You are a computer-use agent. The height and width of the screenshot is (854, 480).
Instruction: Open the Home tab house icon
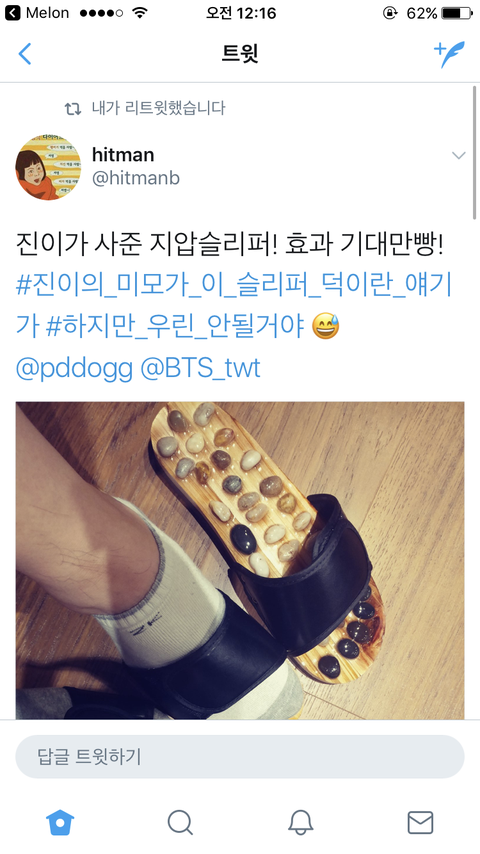(x=60, y=821)
